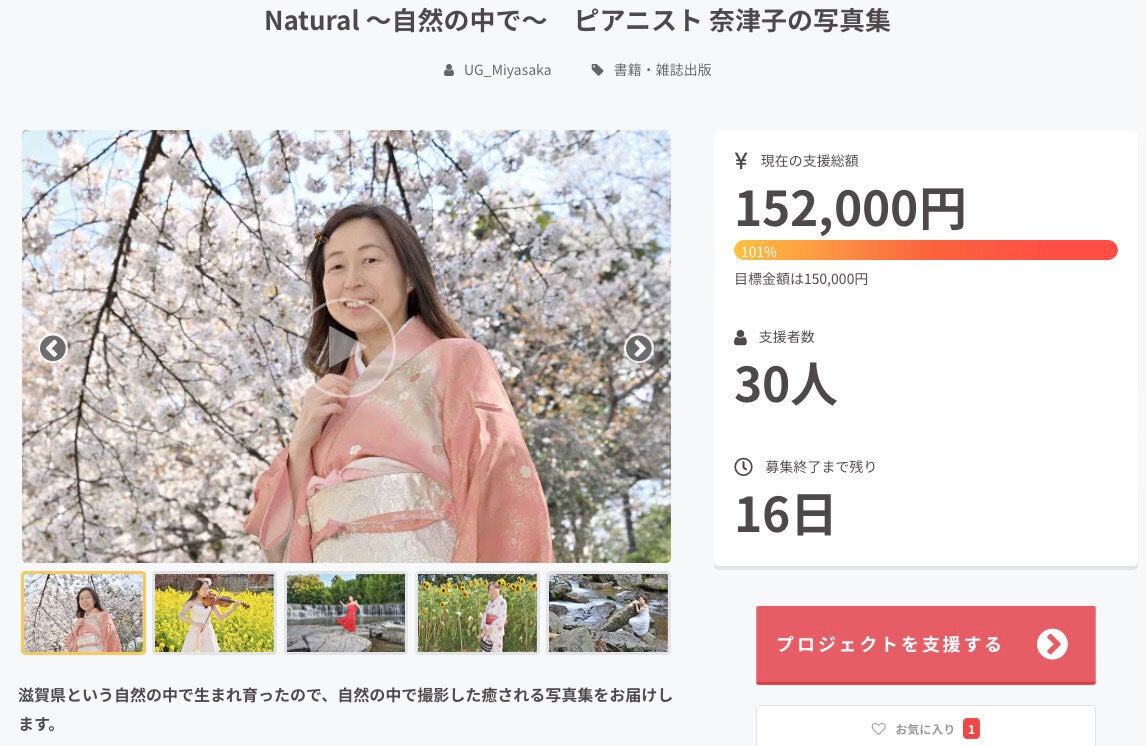Click the supporter person icon beside 支援者数
1146x746 pixels.
[740, 337]
